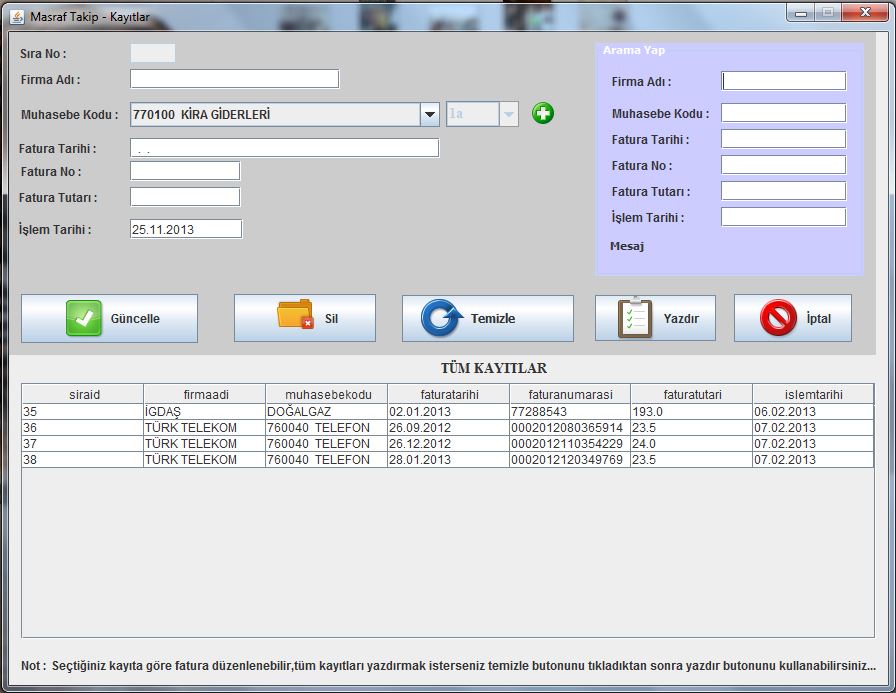Click the Güncelle button label

coord(135,319)
